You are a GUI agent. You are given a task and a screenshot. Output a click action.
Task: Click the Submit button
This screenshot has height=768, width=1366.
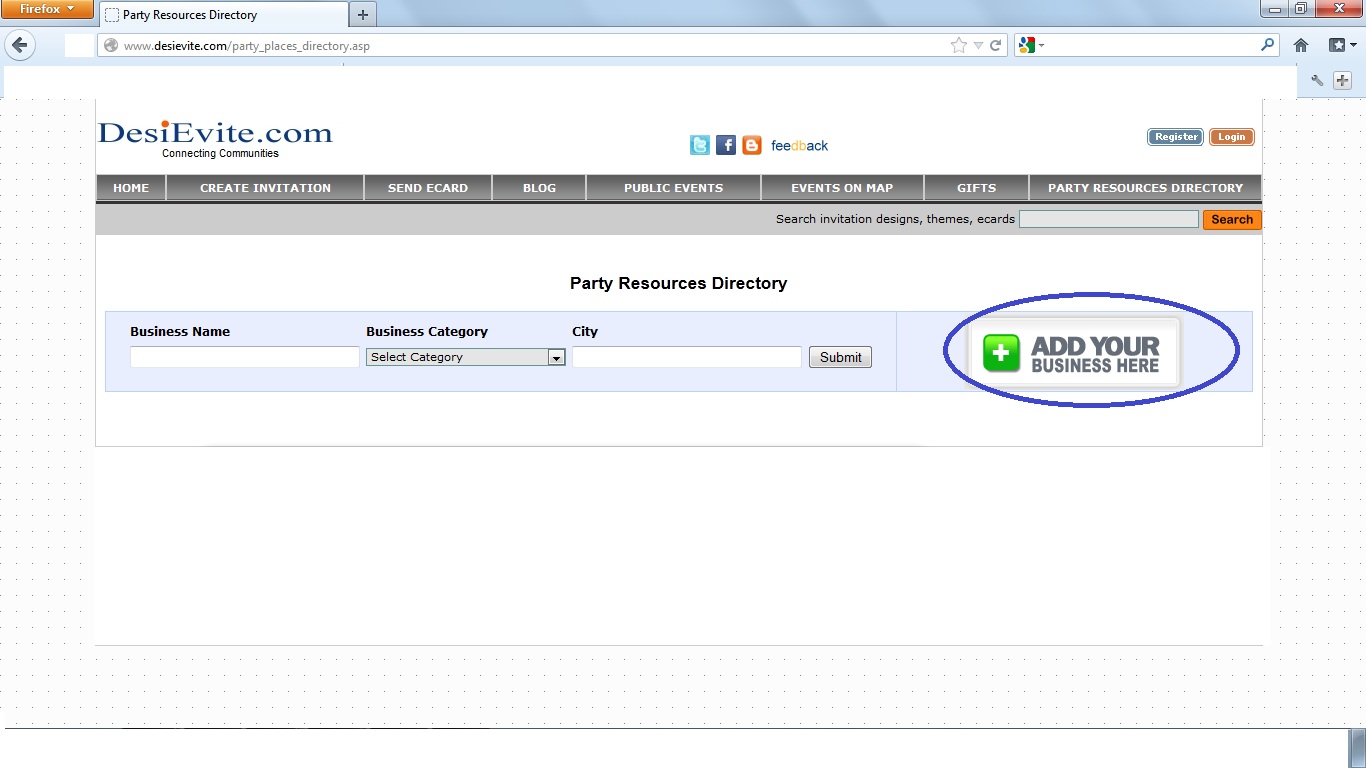point(840,357)
